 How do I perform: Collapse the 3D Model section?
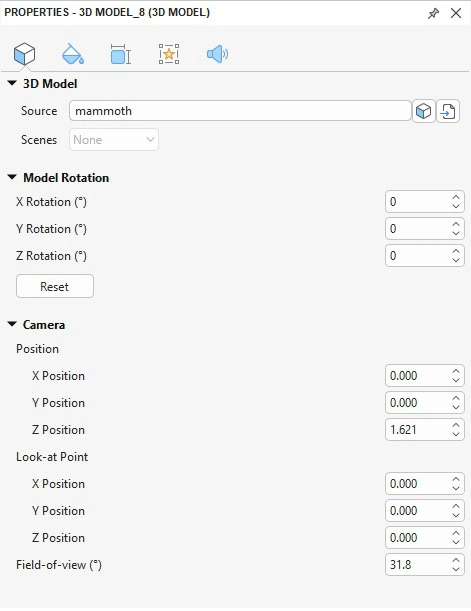click(12, 83)
